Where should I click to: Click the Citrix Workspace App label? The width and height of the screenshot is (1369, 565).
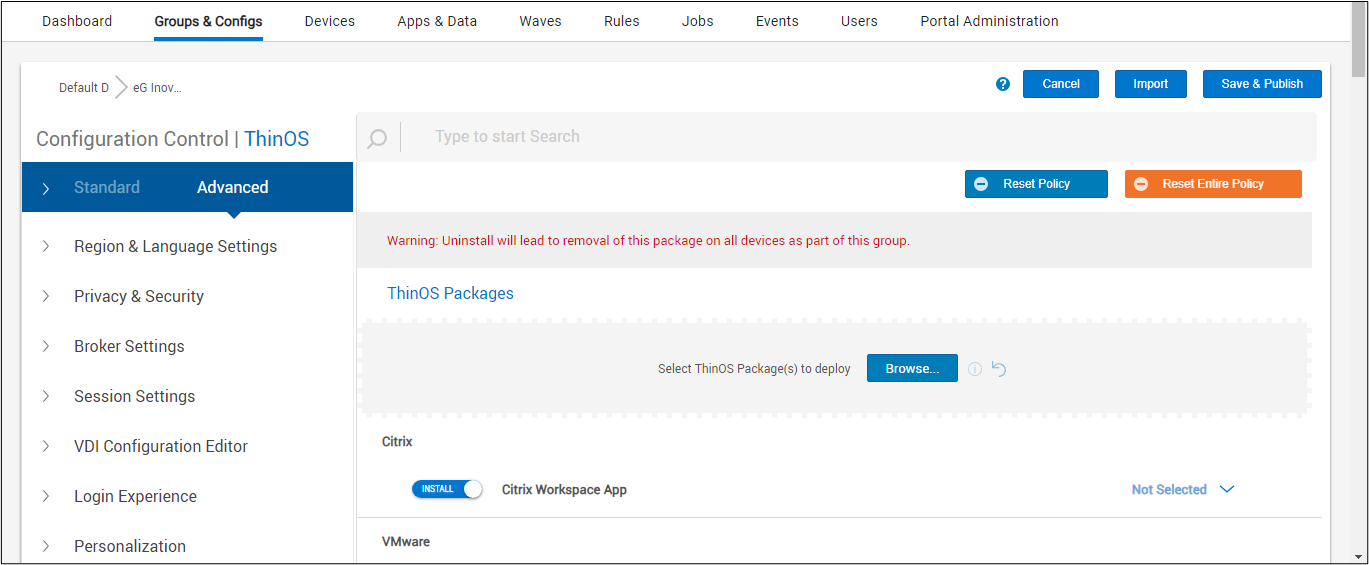tap(564, 490)
